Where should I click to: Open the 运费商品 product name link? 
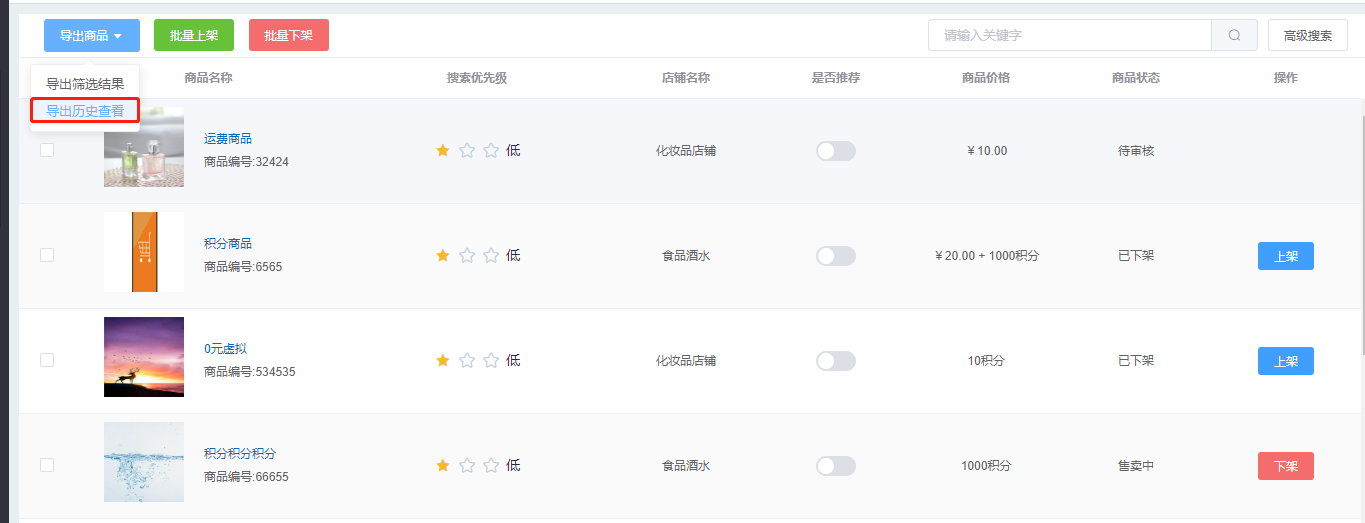[228, 139]
